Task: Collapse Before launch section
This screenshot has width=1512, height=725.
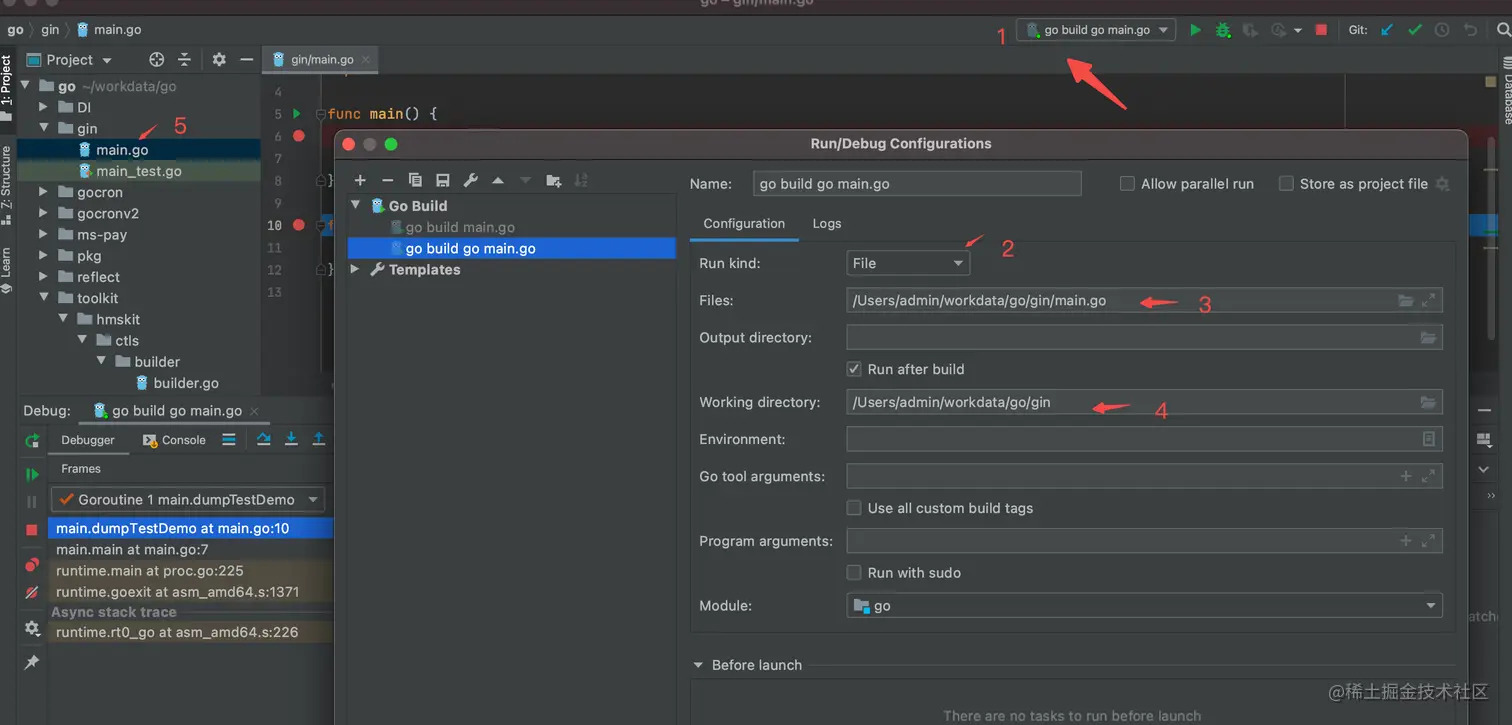Action: tap(698, 665)
